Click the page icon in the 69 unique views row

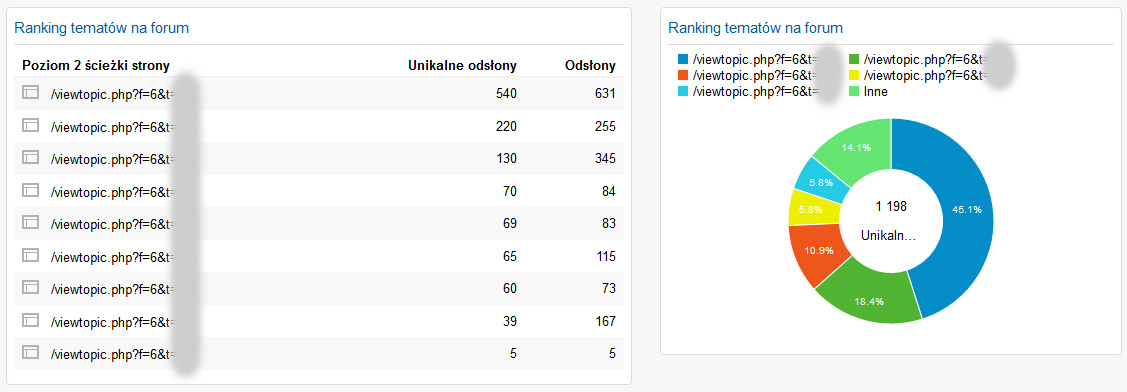[x=30, y=222]
